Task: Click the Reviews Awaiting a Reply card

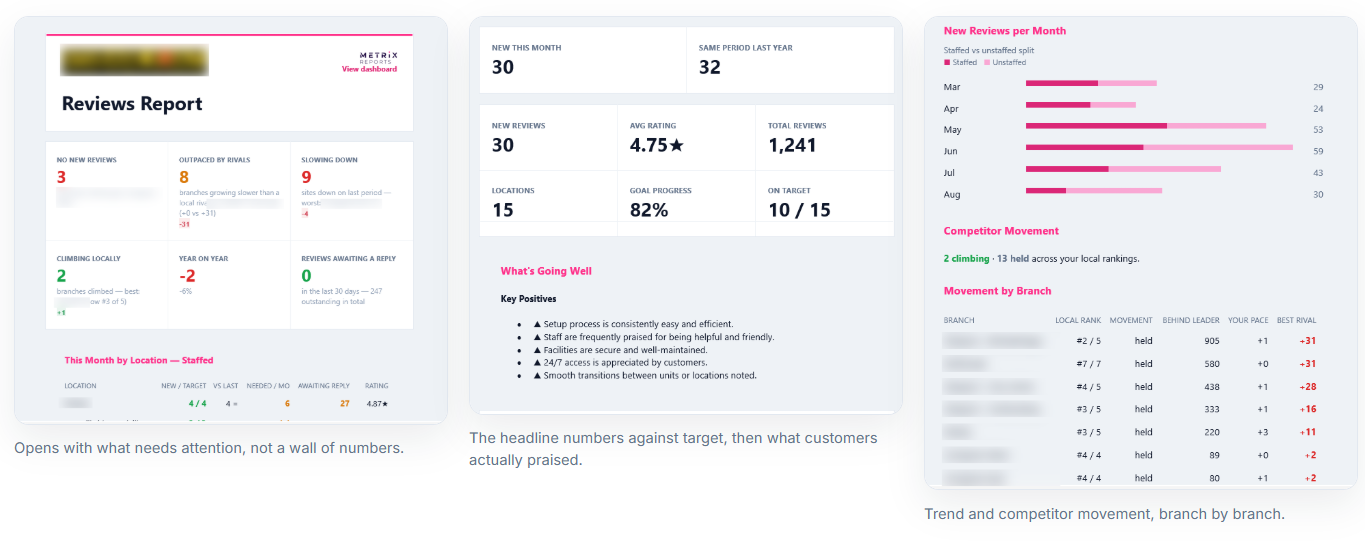Action: pos(352,284)
